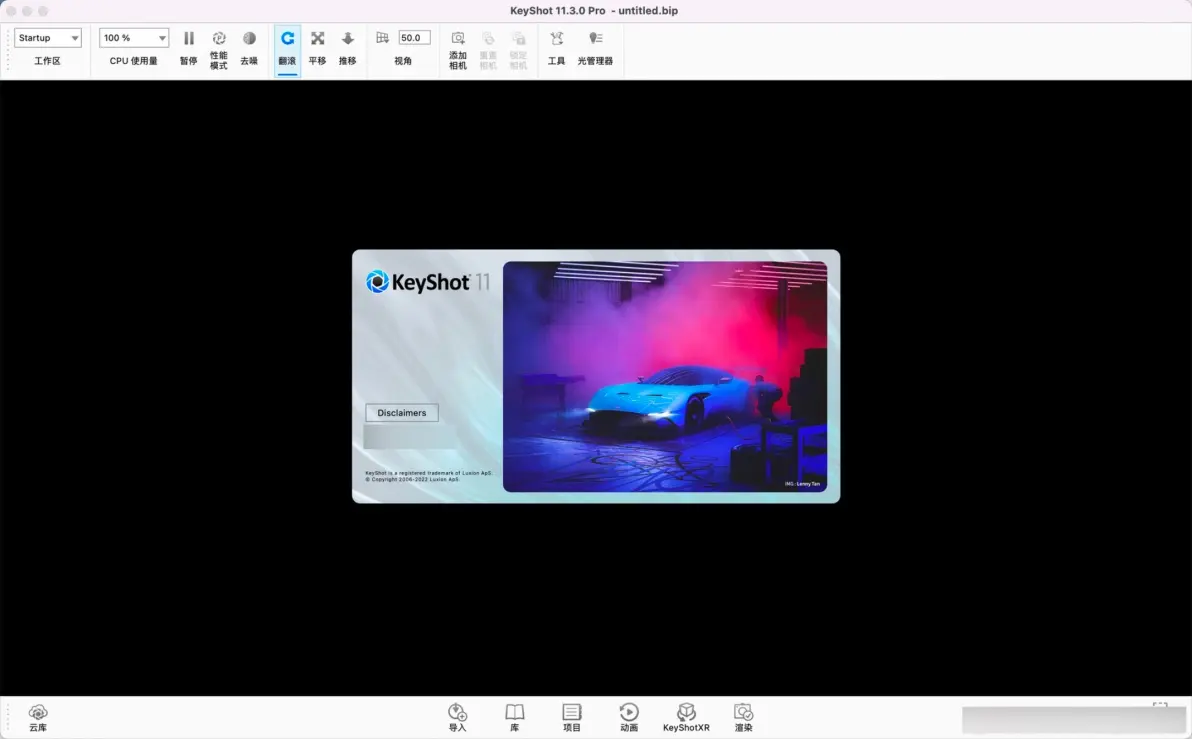Click the 视角 label
This screenshot has width=1192, height=739.
(403, 61)
